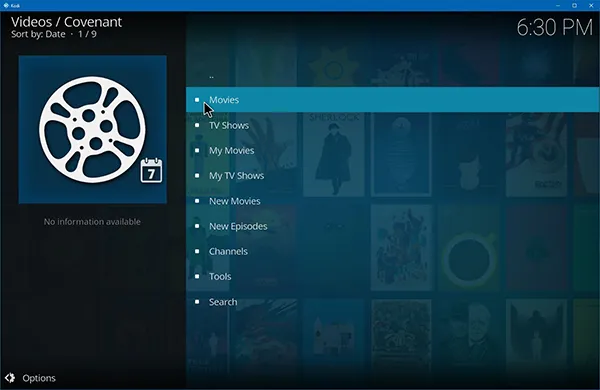Viewport: 600px width, 390px height.
Task: Click the calendar 7 badge icon
Action: pyautogui.click(x=151, y=170)
